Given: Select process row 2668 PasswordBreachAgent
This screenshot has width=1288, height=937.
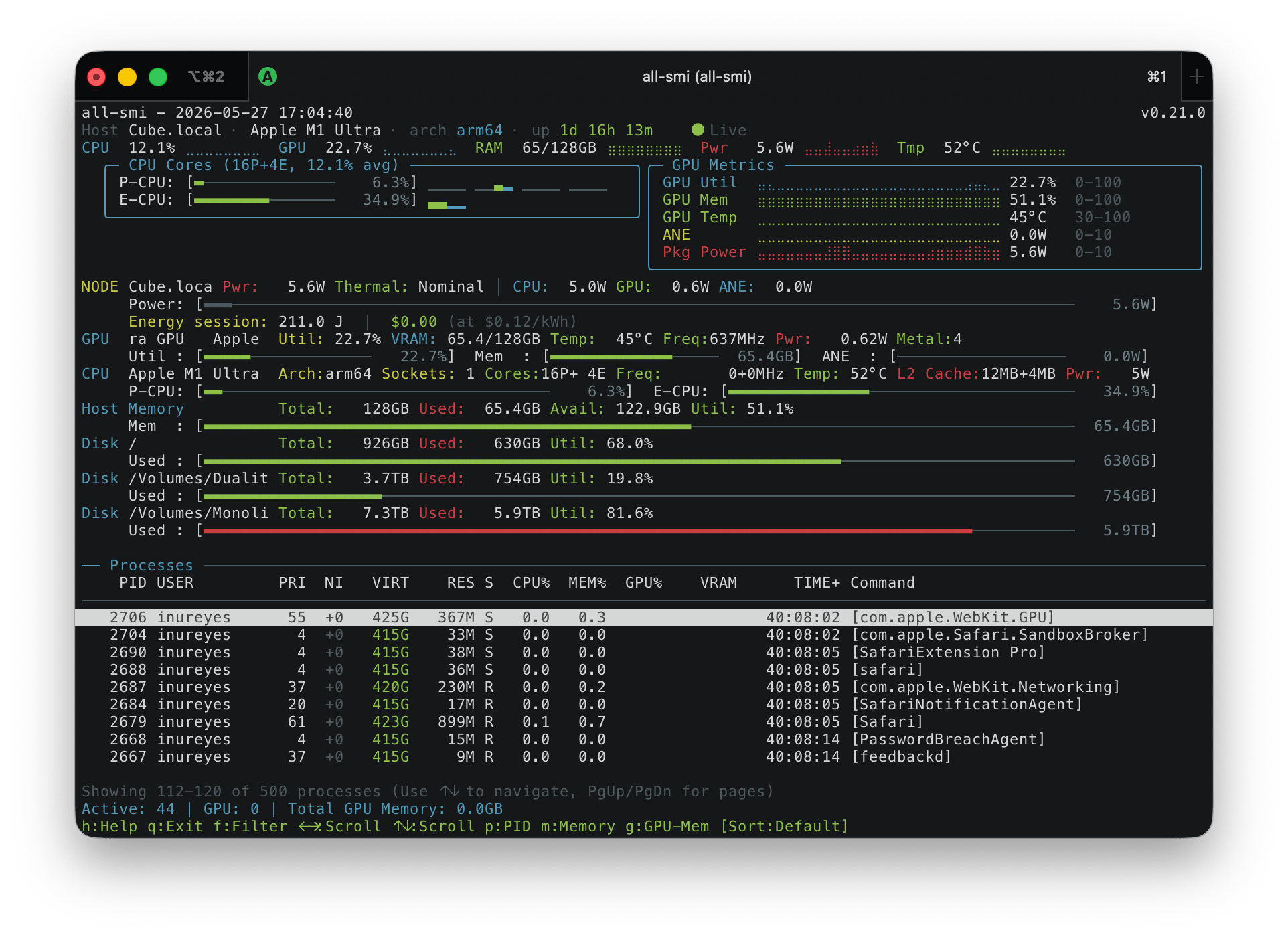Looking at the screenshot, I should [644, 740].
